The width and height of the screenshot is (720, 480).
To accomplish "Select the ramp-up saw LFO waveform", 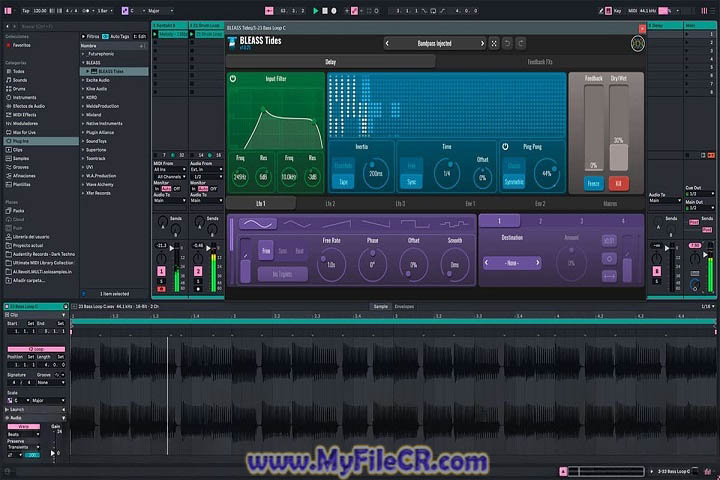I will (336, 224).
